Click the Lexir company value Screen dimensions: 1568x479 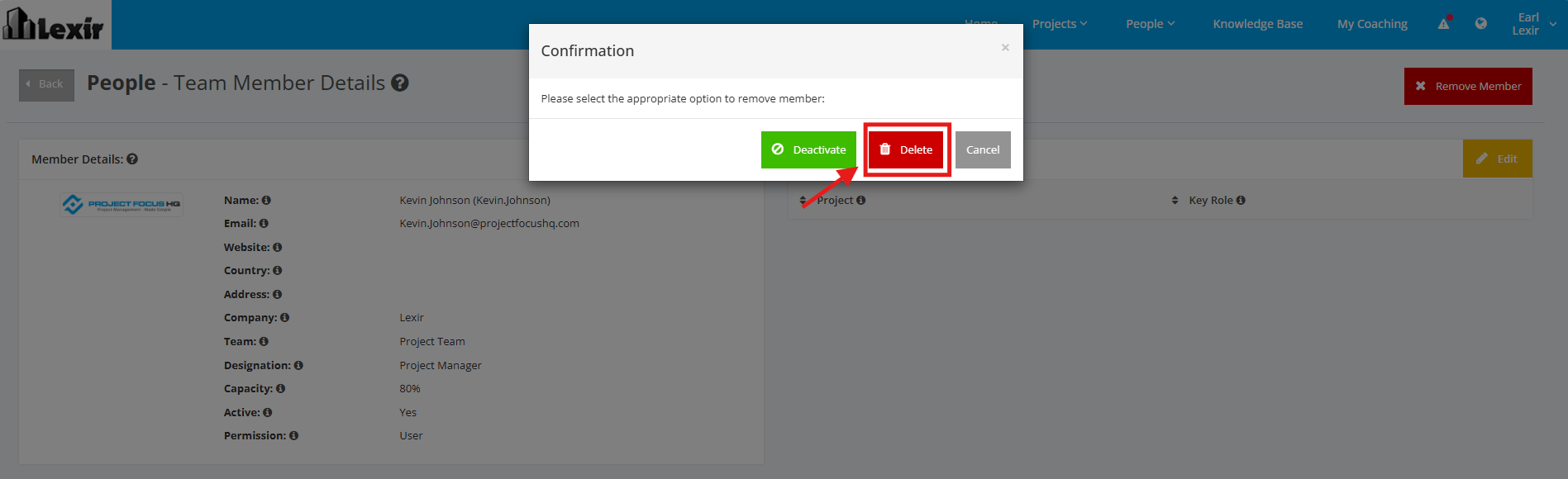coord(412,318)
